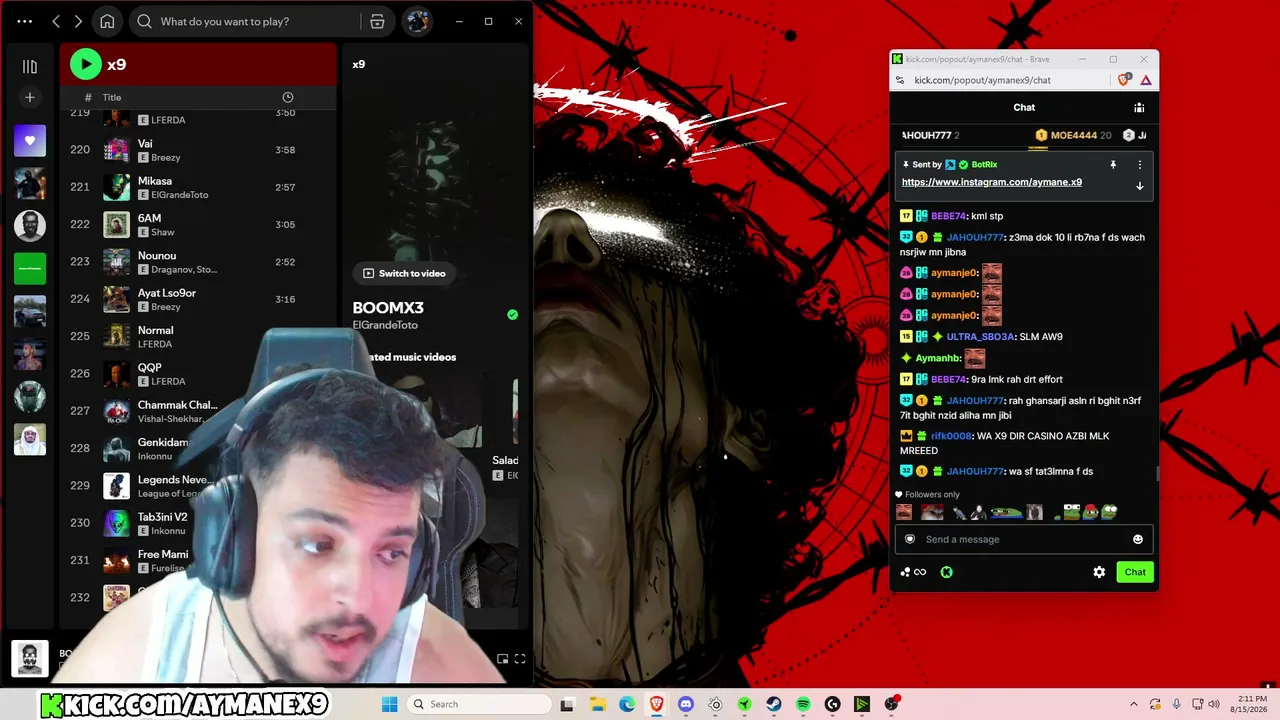Sort tracks by the Title column header
The image size is (1280, 720).
tap(112, 97)
